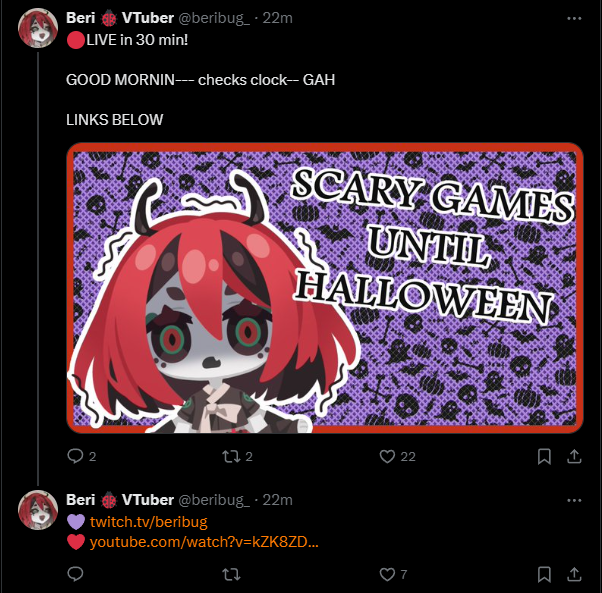
Task: Open Beri VTuber display name in first tweet
Action: (x=120, y=18)
